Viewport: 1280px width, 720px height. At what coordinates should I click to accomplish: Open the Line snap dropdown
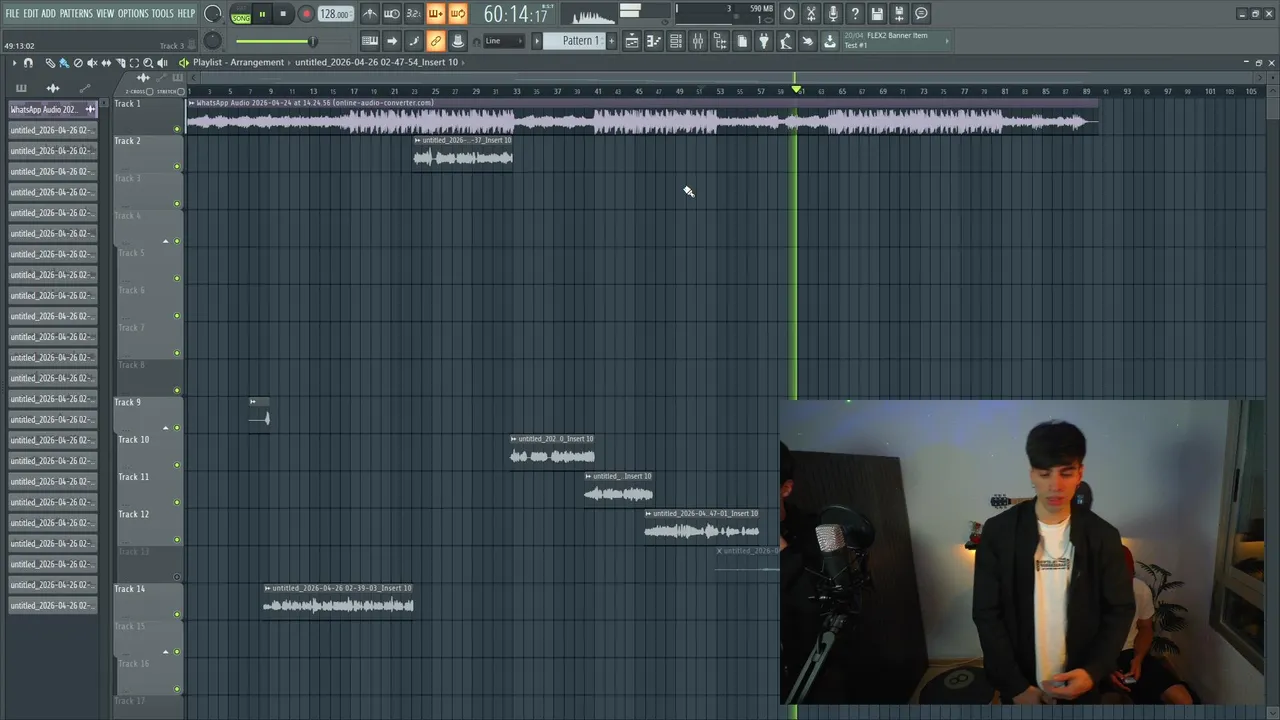click(504, 41)
